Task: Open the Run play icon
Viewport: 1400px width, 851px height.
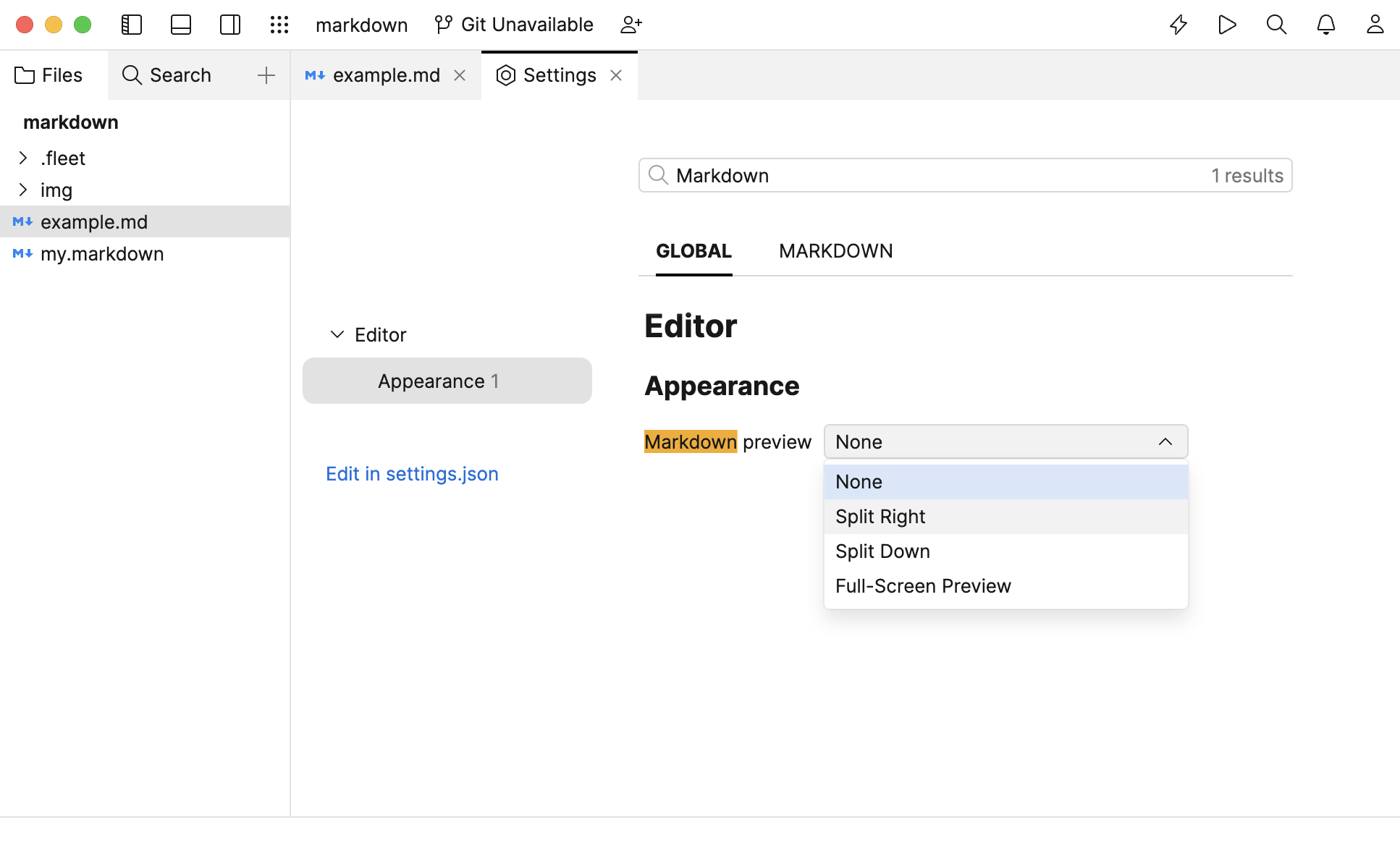Action: tap(1228, 24)
